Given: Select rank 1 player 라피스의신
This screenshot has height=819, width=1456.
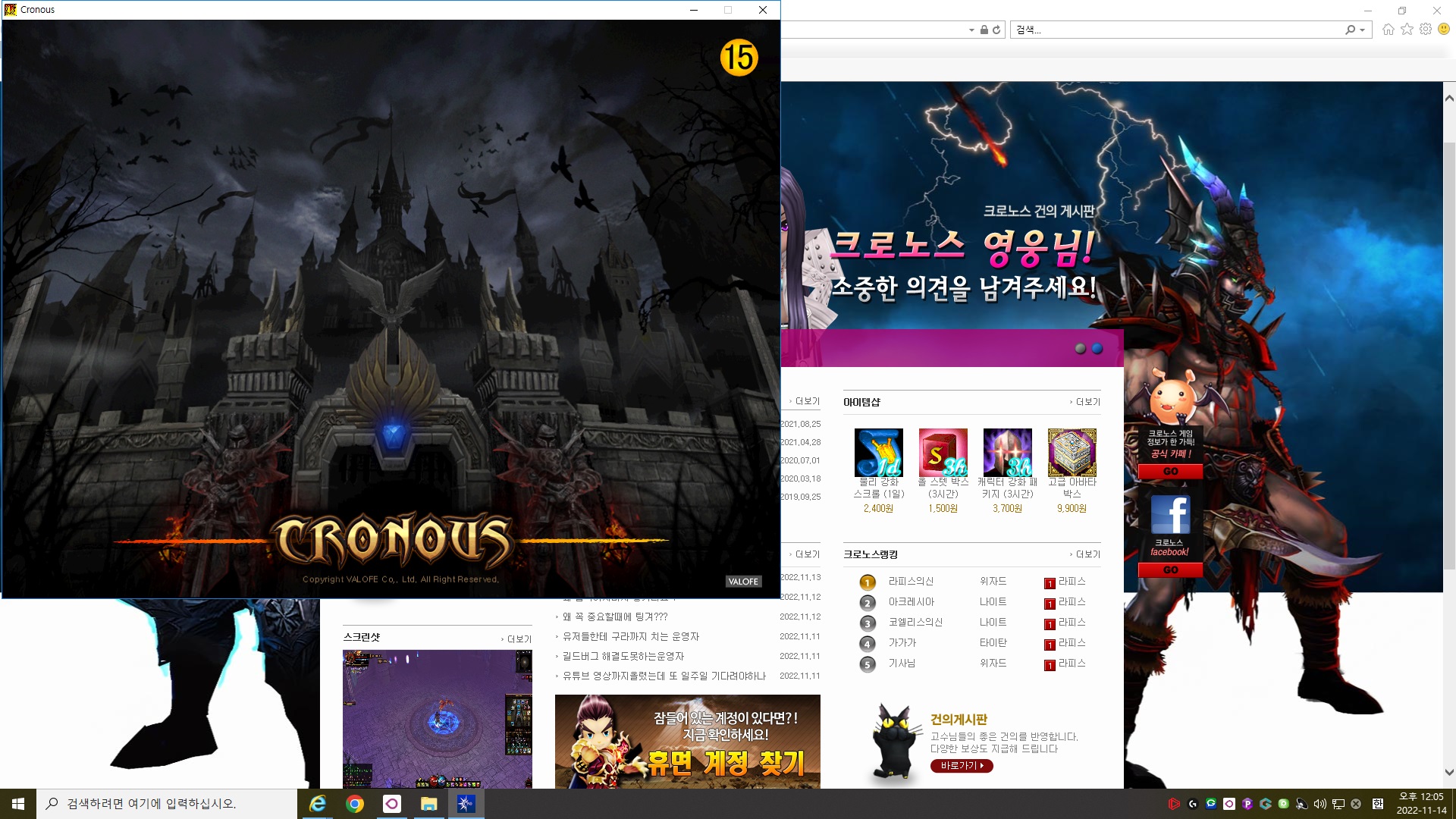Looking at the screenshot, I should (x=911, y=582).
